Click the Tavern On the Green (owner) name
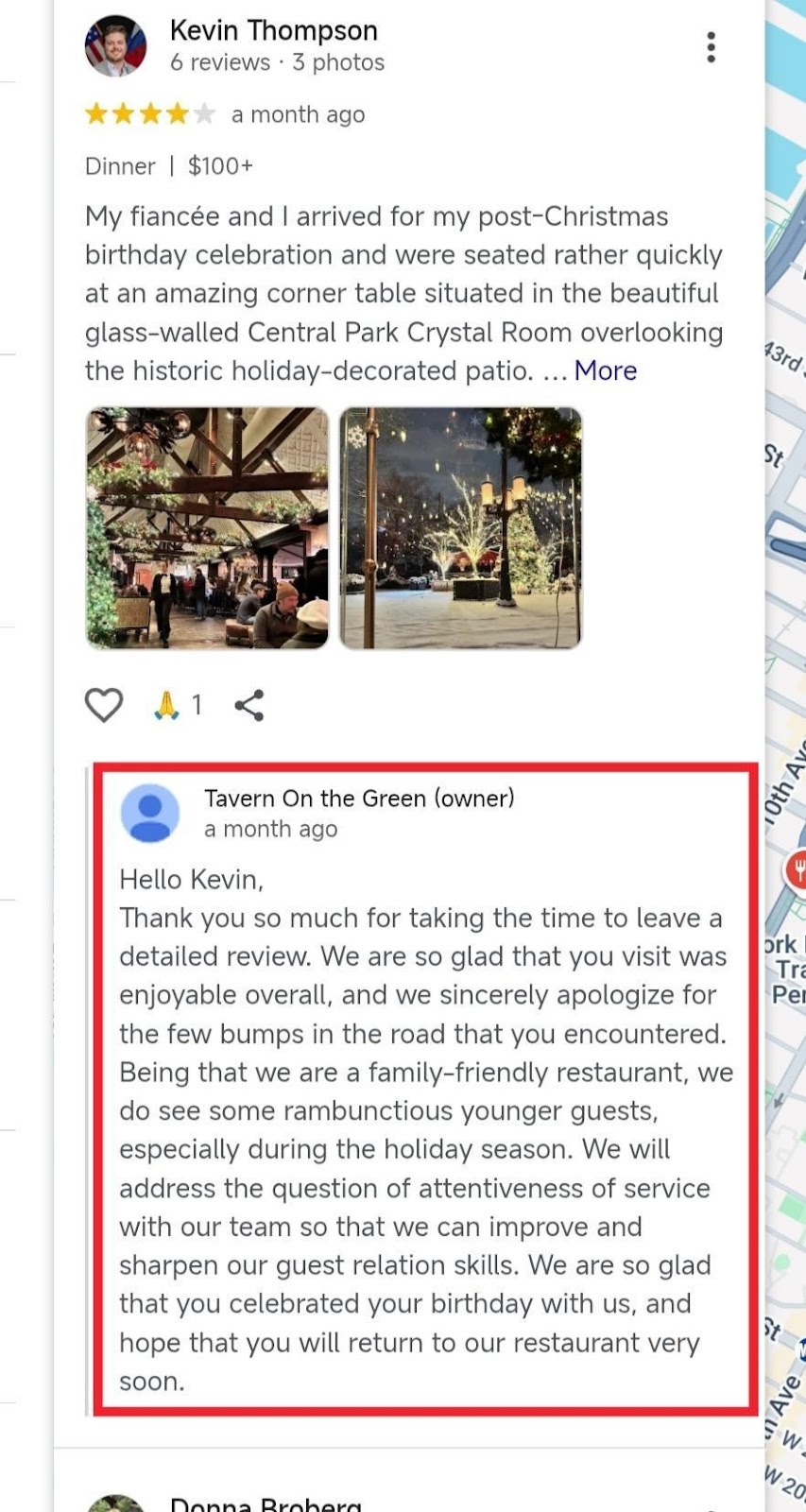Image resolution: width=806 pixels, height=1512 pixels. coord(359,799)
